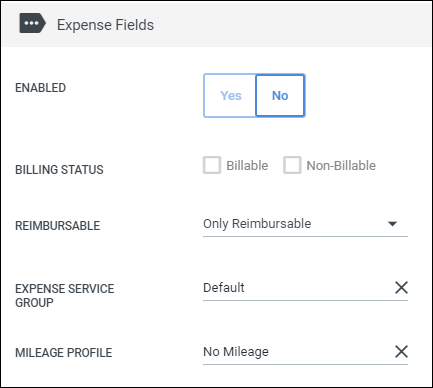Screen dimensions: 433x388
Task: Set Enabled to No
Action: (x=280, y=96)
